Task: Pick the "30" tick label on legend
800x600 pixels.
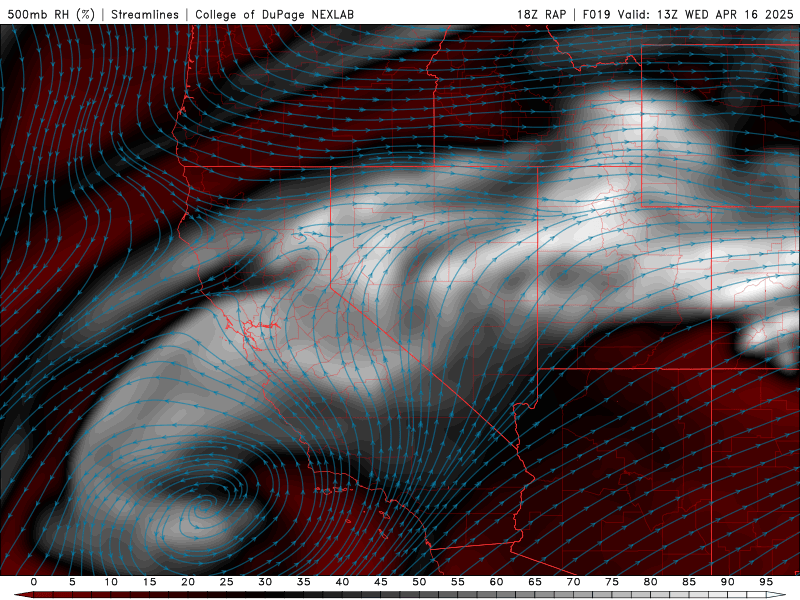Action: (x=265, y=582)
